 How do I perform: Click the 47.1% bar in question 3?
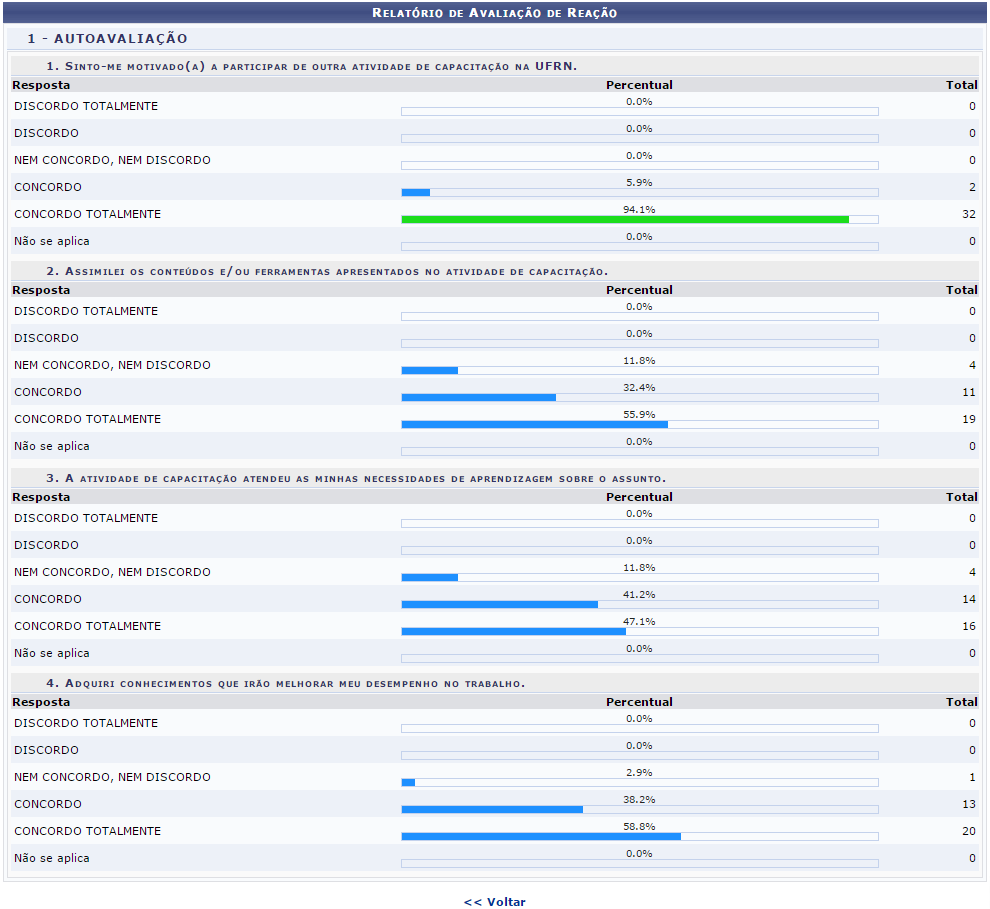point(513,631)
